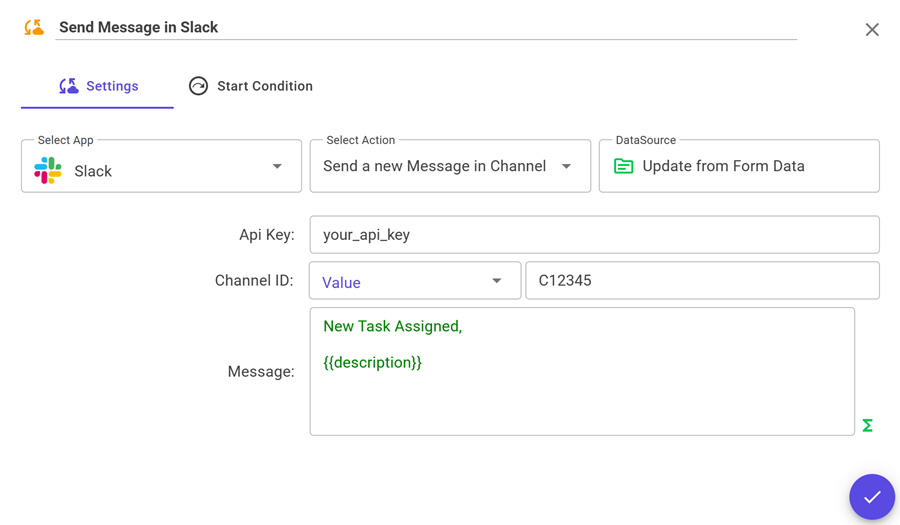Image resolution: width=900 pixels, height=525 pixels.
Task: Click the Settings tab icon
Action: coord(68,86)
